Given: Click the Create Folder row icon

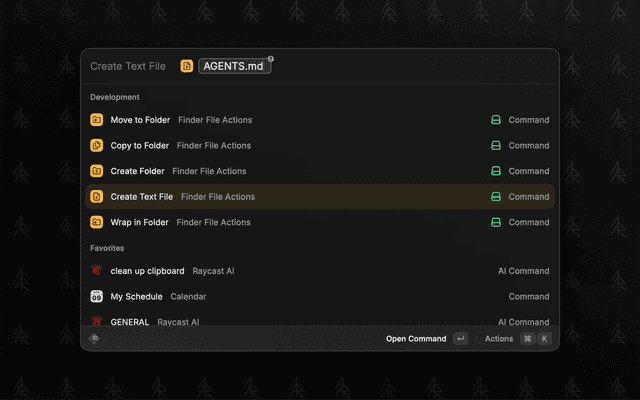Looking at the screenshot, I should click(x=97, y=171).
